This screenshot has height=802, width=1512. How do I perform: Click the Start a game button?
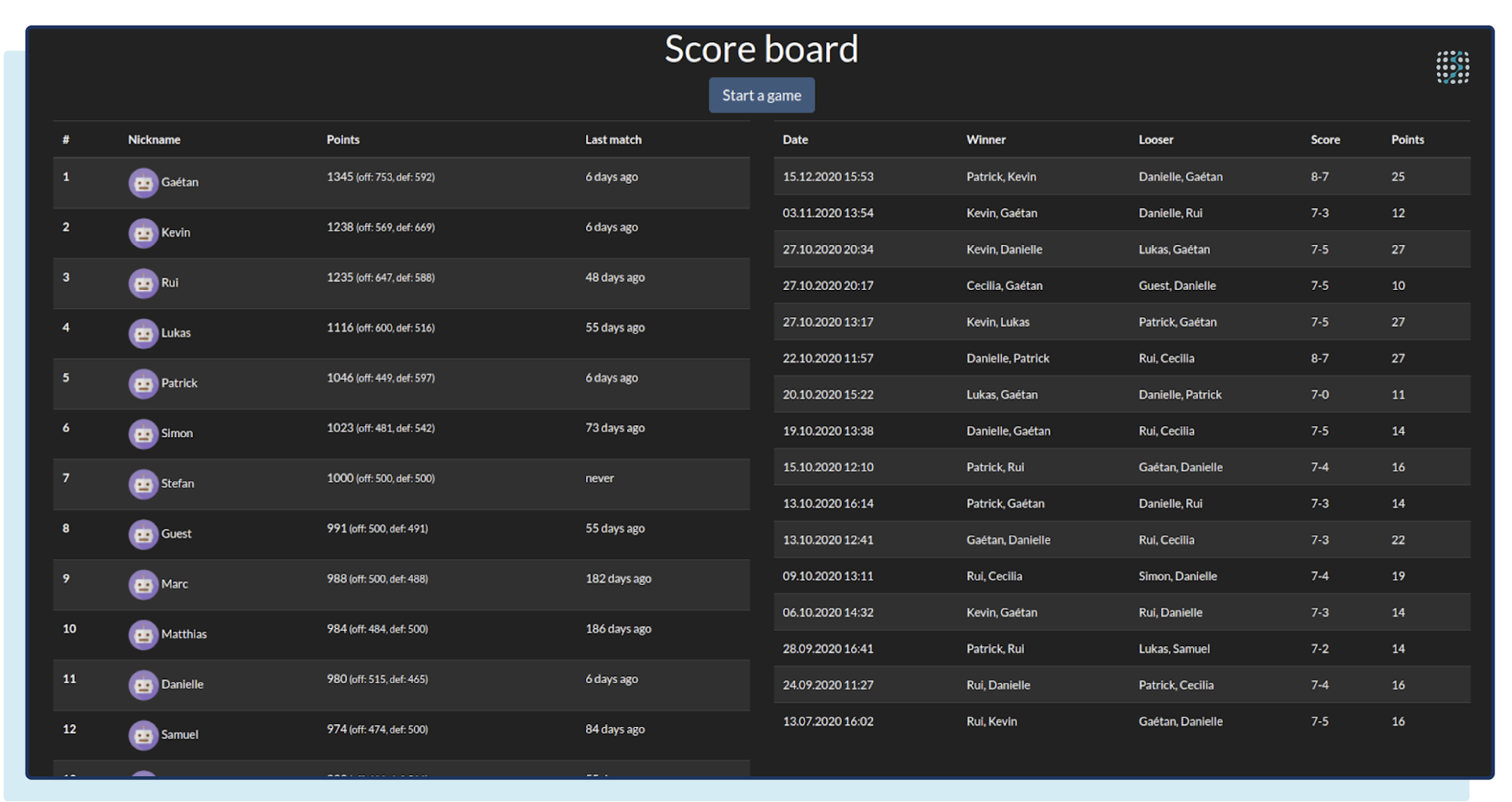(761, 95)
